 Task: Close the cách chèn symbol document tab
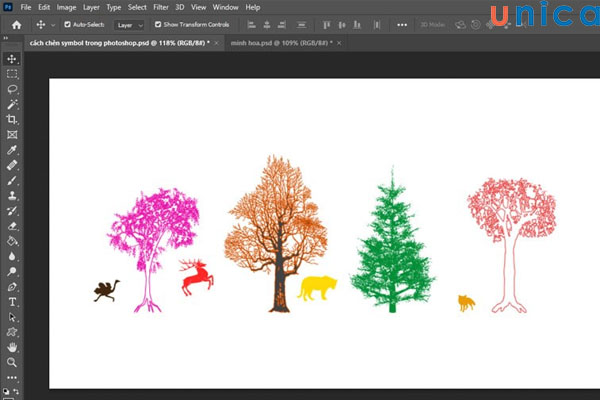tap(216, 44)
